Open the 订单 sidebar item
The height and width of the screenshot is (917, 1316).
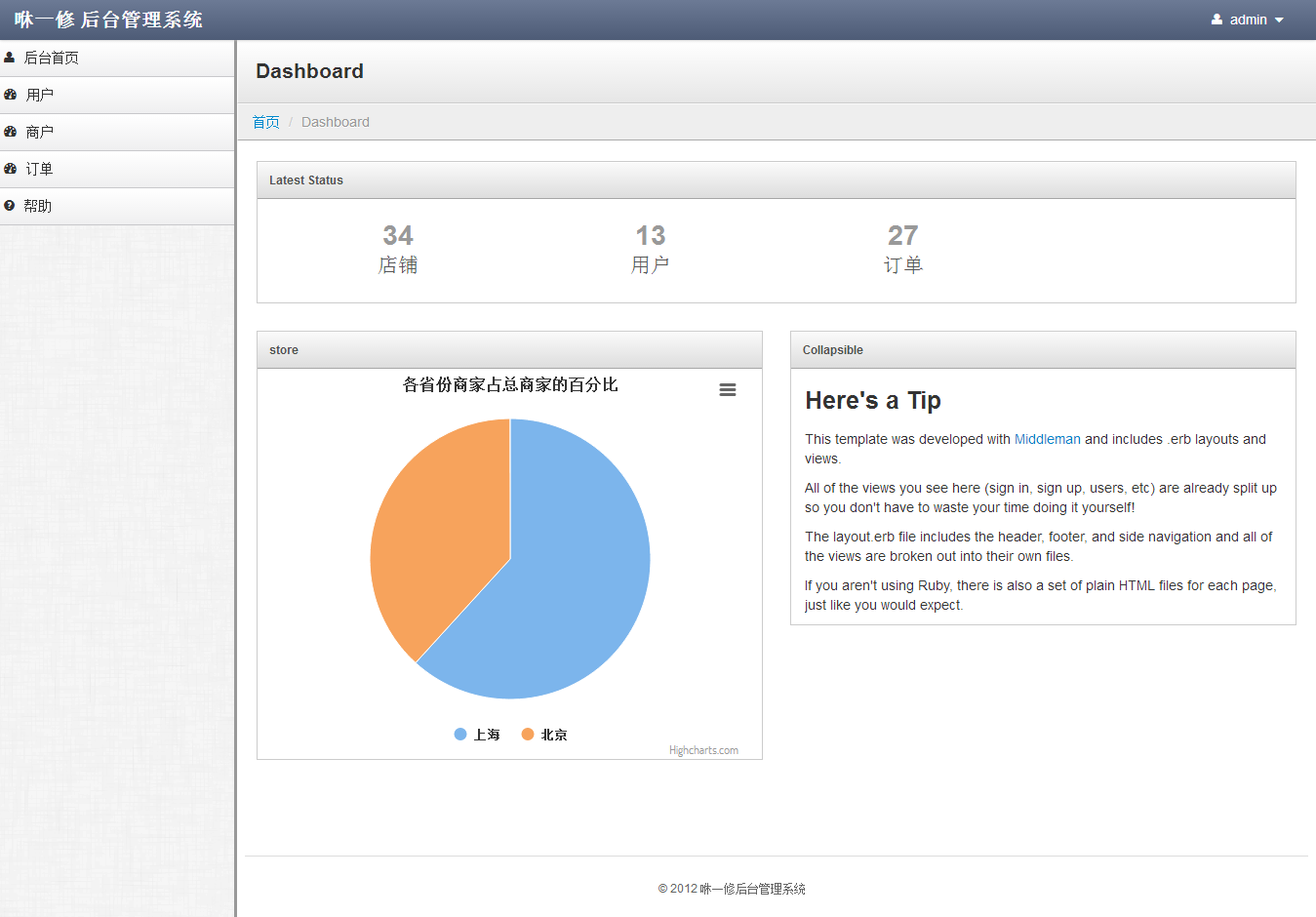click(117, 169)
